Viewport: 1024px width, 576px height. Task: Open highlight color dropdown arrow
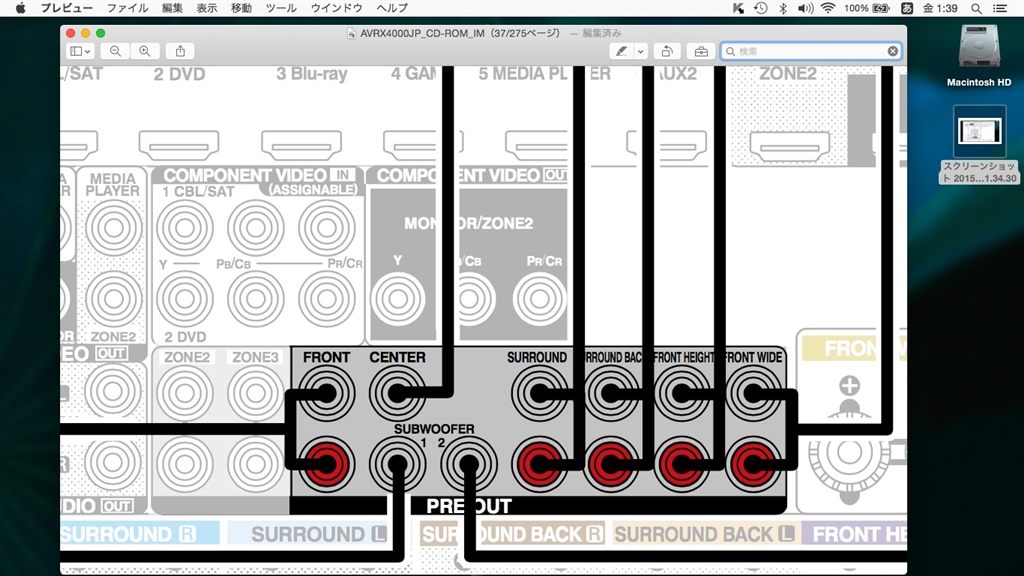641,51
